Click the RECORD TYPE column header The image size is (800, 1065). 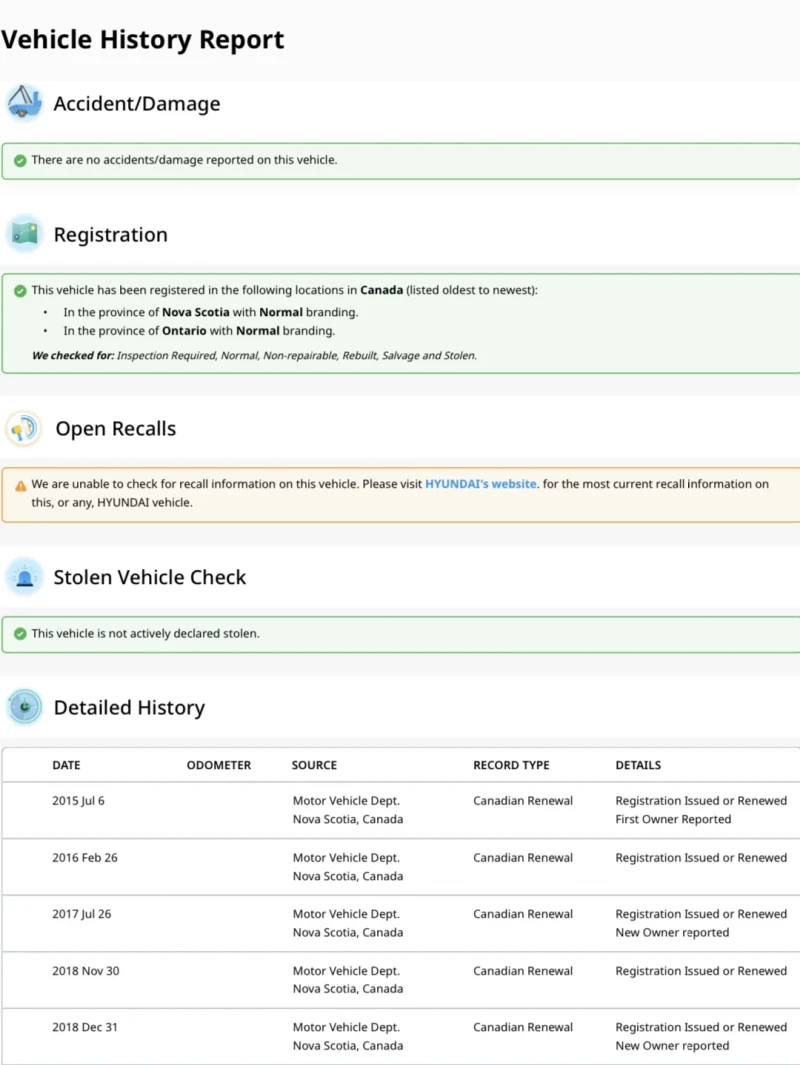pos(511,765)
